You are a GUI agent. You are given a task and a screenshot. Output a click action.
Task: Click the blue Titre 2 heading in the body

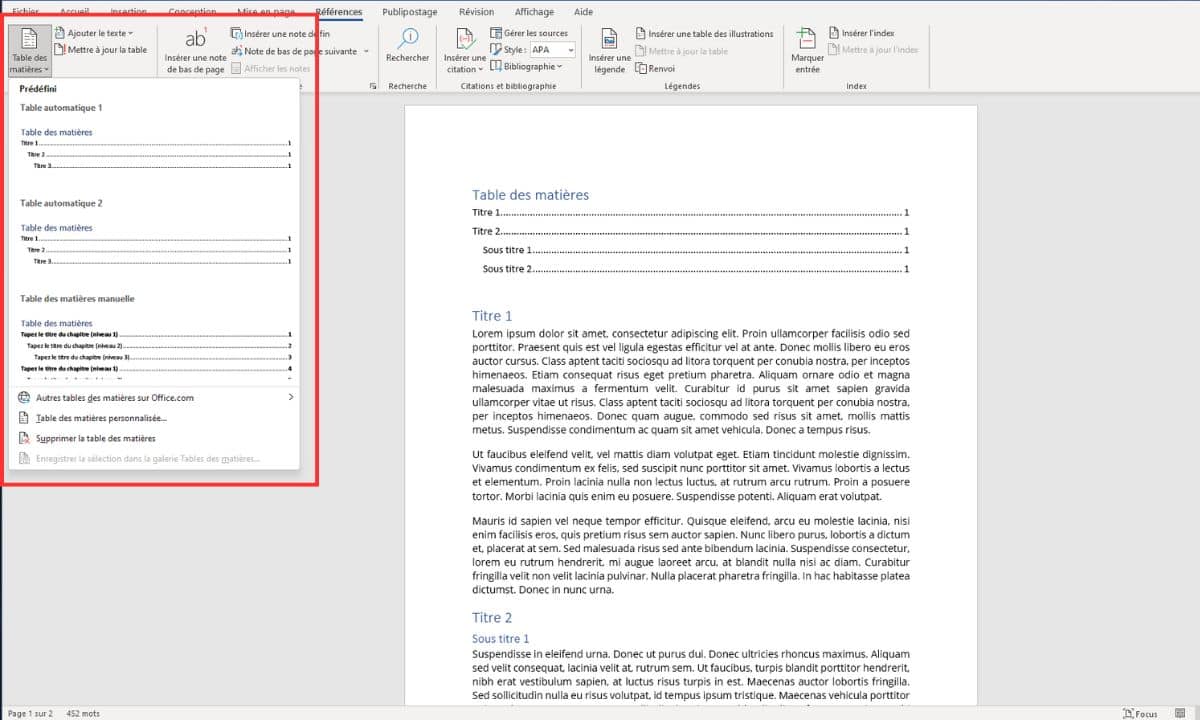pyautogui.click(x=492, y=618)
